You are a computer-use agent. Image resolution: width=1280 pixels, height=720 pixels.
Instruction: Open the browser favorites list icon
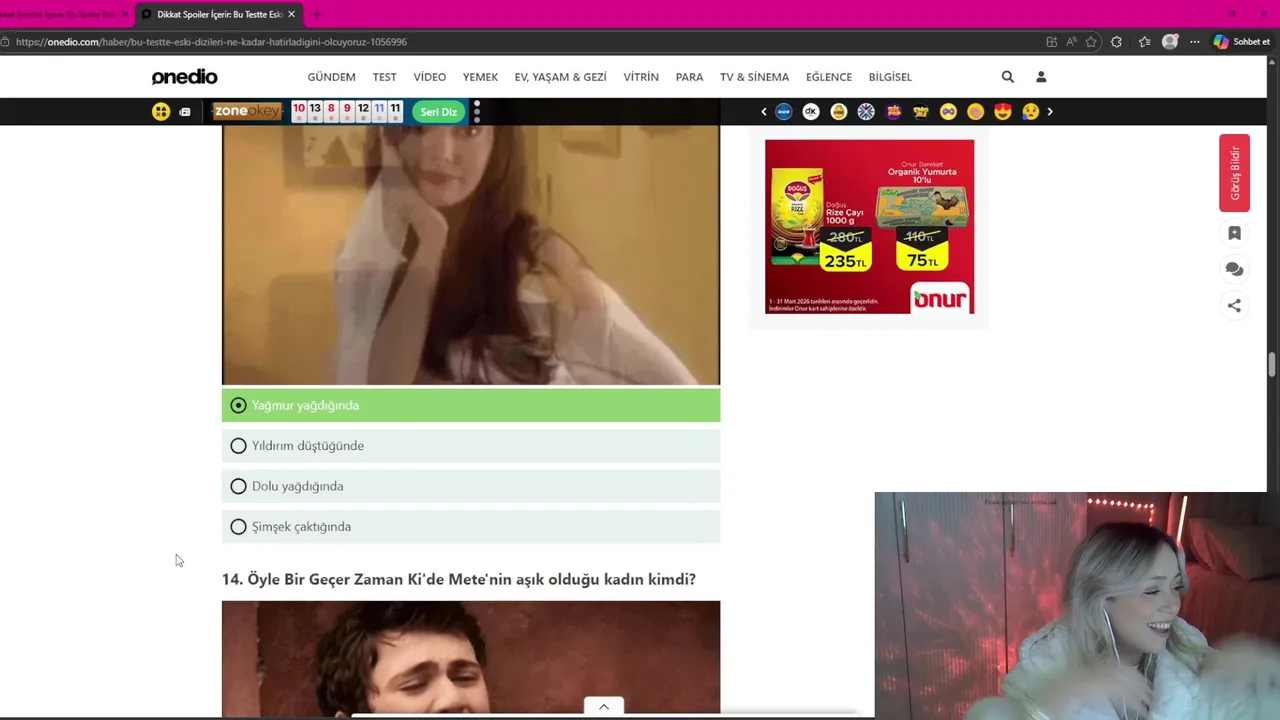pyautogui.click(x=1144, y=42)
